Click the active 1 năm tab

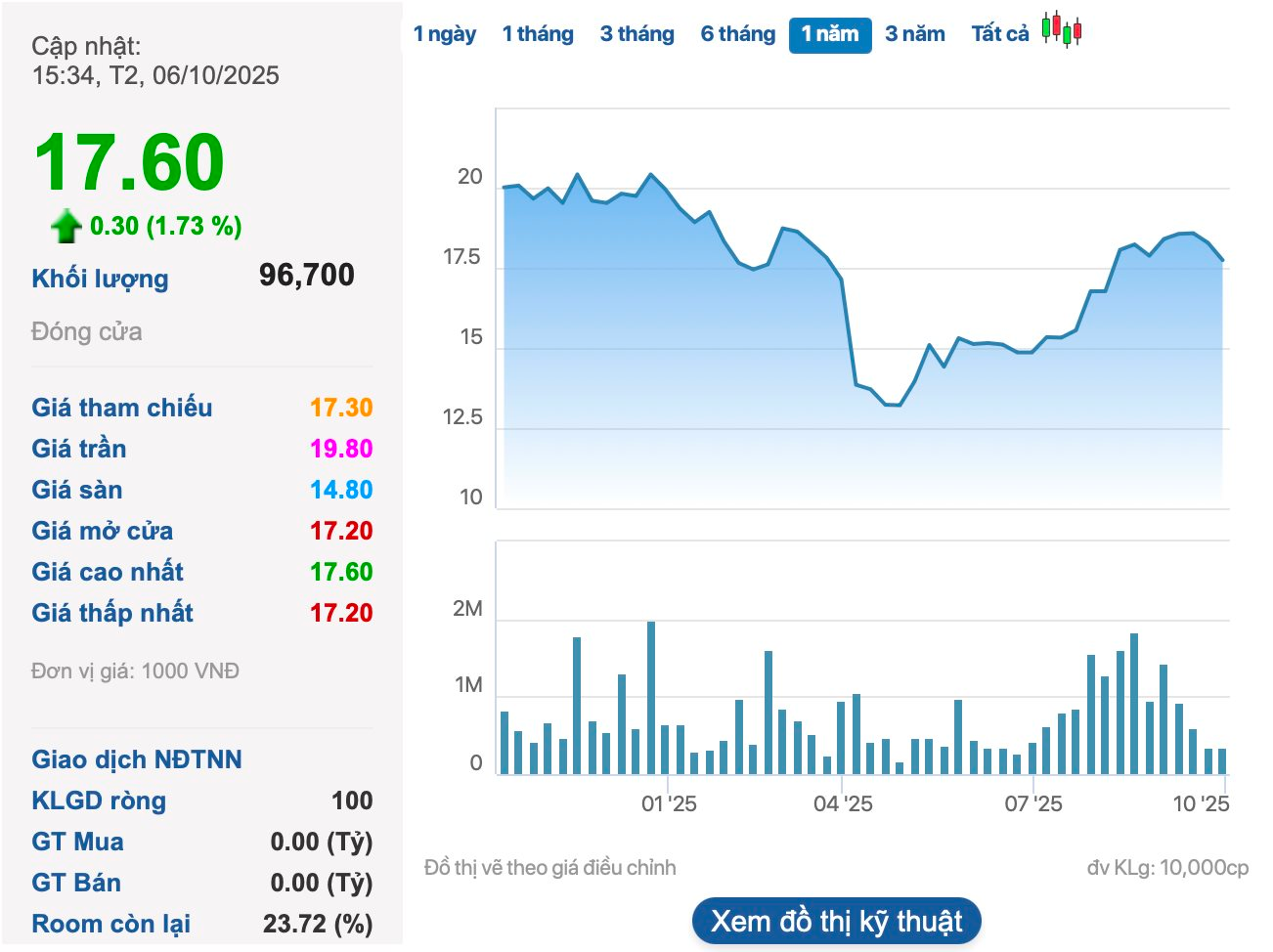click(x=829, y=34)
